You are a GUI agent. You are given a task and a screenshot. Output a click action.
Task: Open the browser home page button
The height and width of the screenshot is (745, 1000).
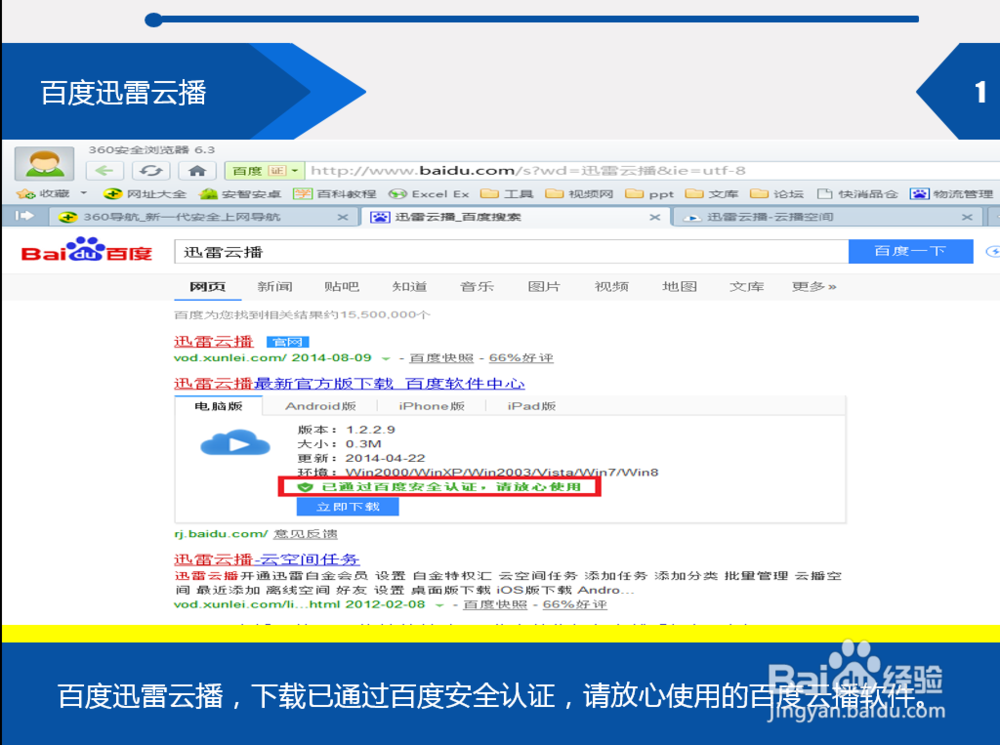[x=197, y=171]
